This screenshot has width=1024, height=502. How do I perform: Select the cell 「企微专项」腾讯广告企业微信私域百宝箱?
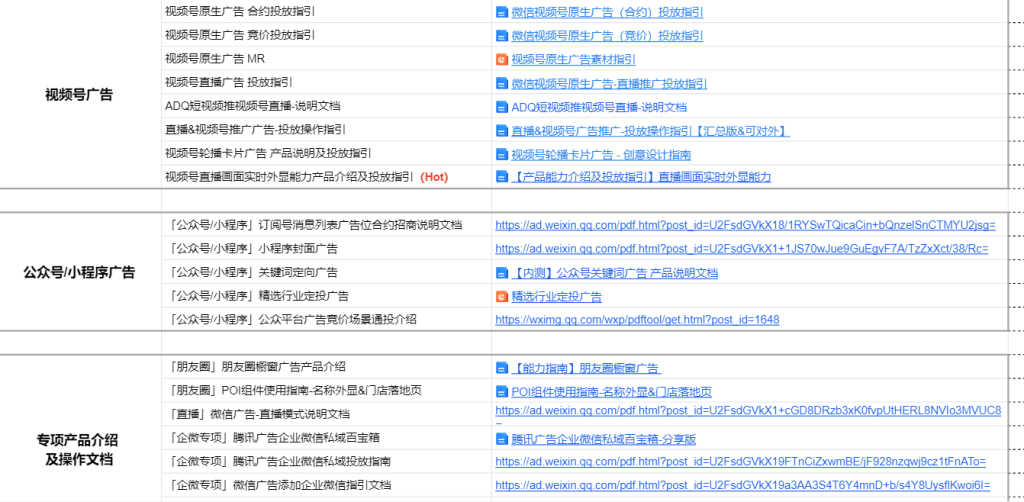327,438
